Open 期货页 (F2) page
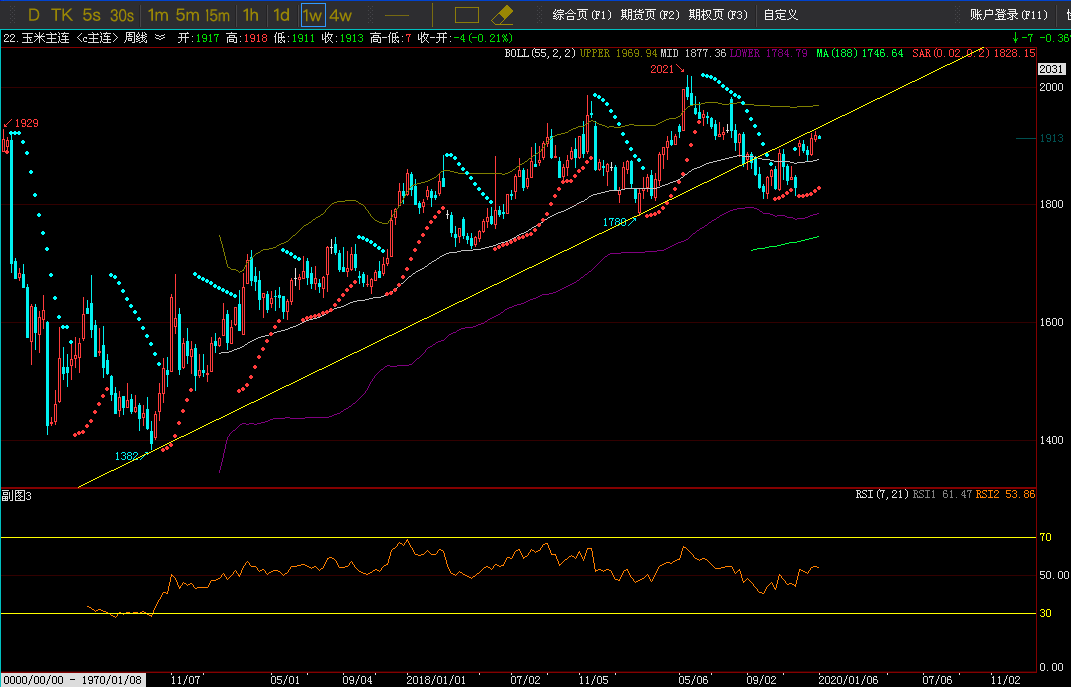Viewport: 1071px width, 687px height. click(x=650, y=14)
